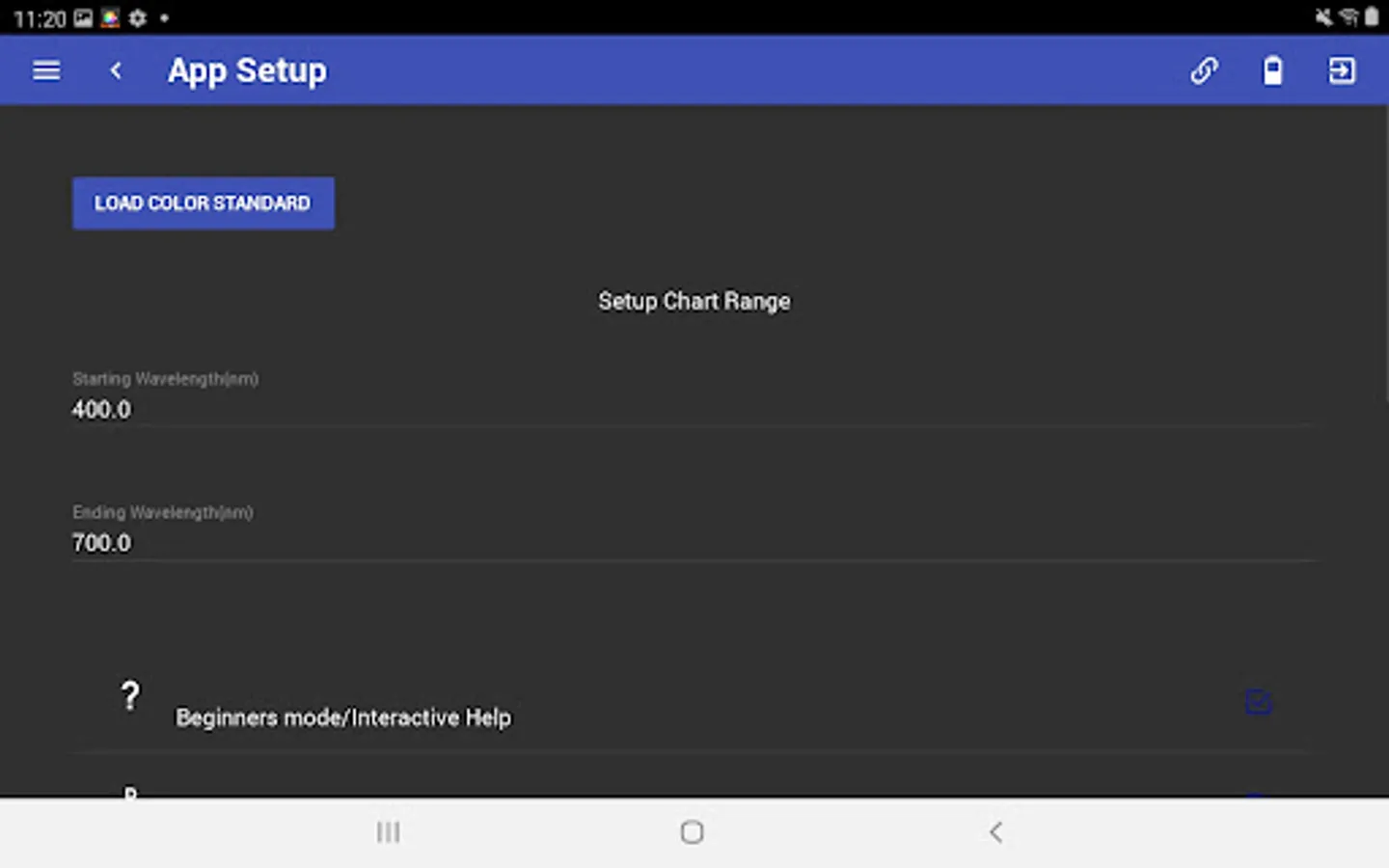Image resolution: width=1389 pixels, height=868 pixels.
Task: Open Android recent apps
Action: click(388, 832)
